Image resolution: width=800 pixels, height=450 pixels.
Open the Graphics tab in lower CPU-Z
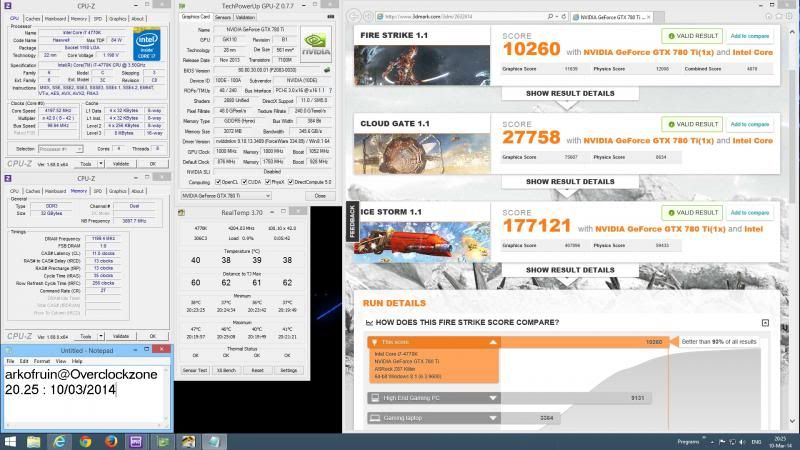117,191
